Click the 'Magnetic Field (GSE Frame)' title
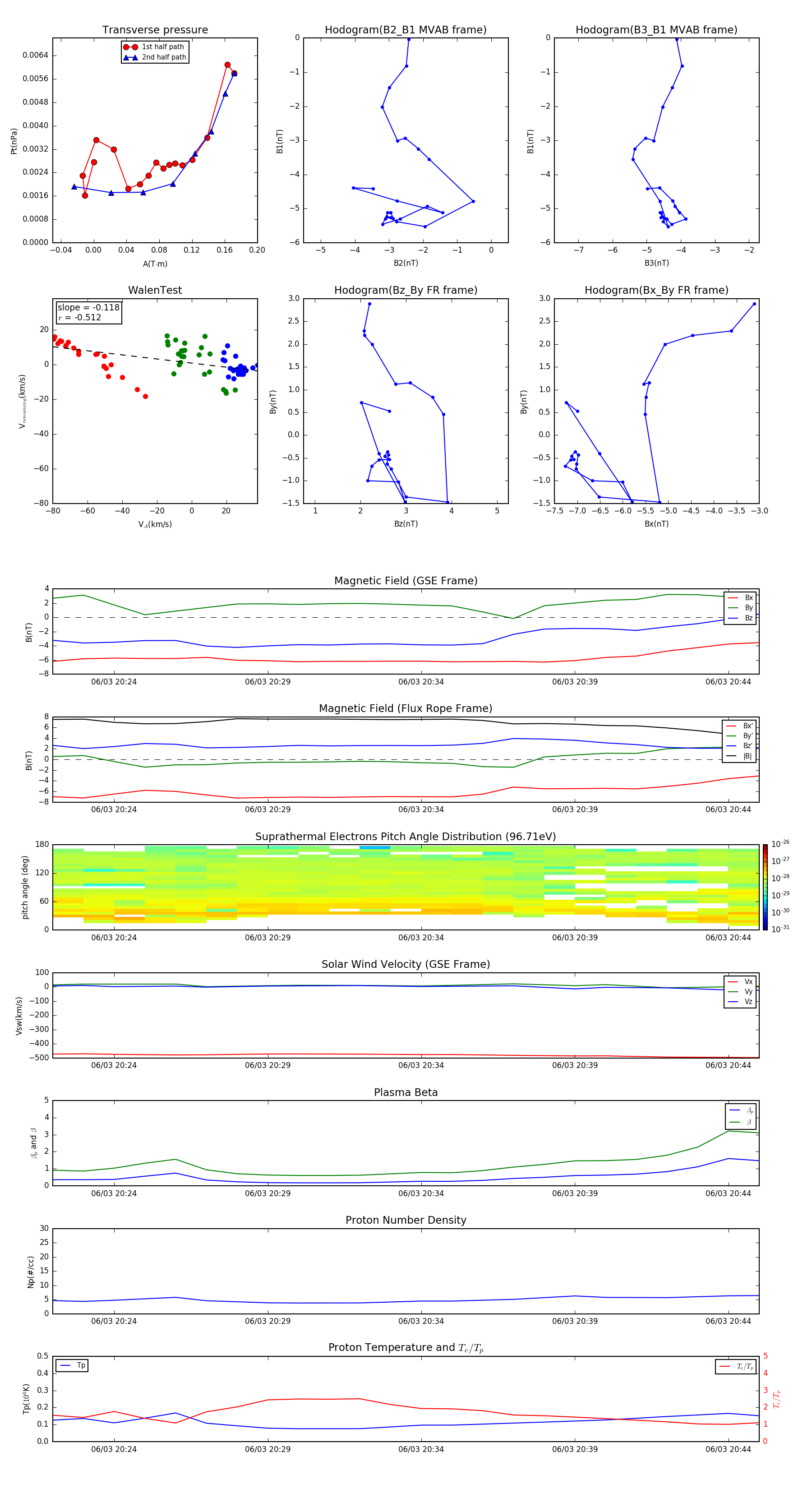 pos(406,581)
